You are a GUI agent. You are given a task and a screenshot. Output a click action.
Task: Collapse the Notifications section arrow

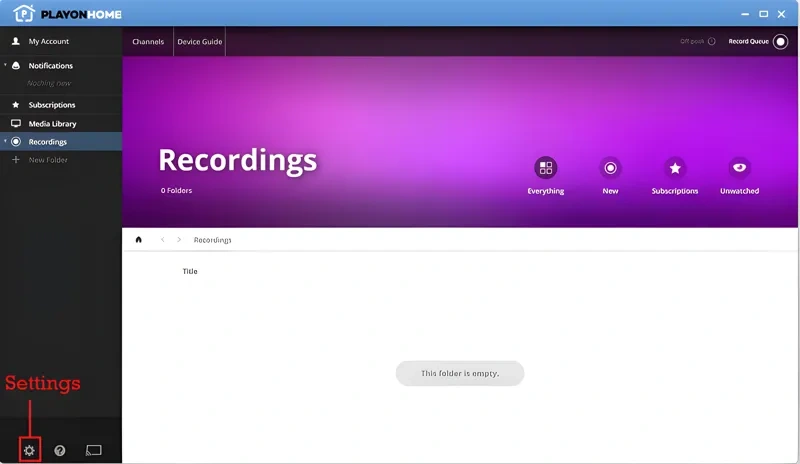(5, 65)
